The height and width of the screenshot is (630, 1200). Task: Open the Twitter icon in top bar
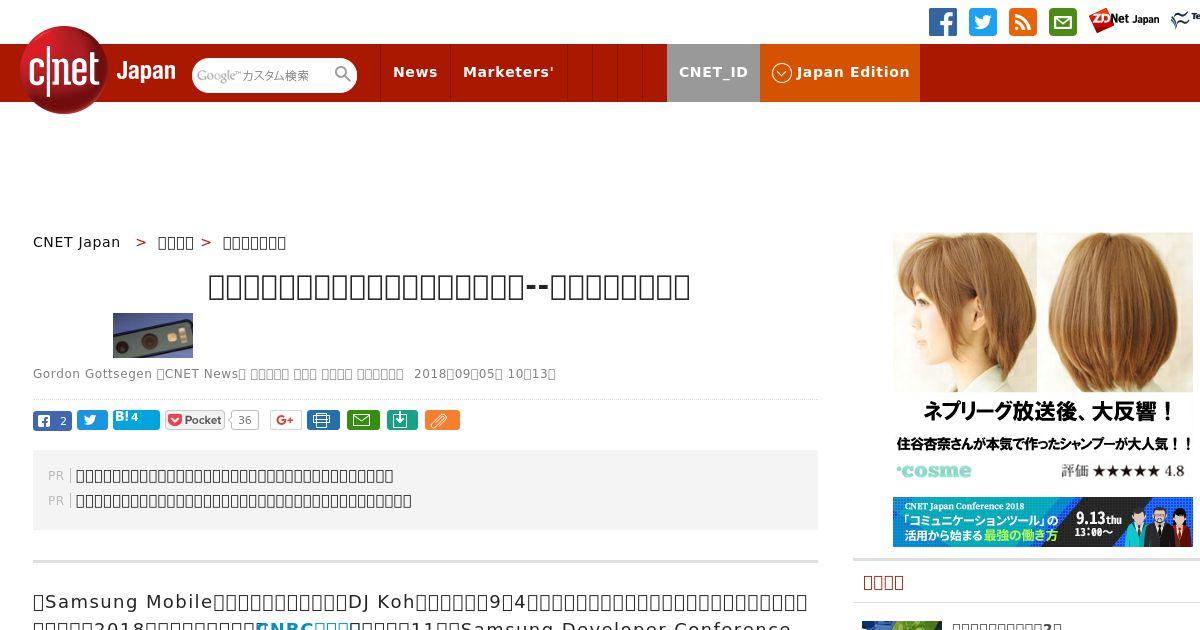(983, 22)
